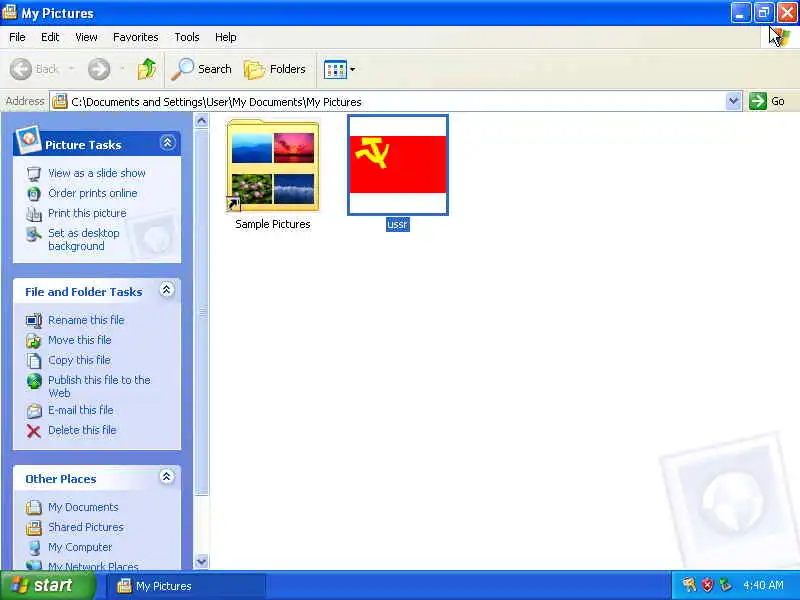Click Copy this file
Image resolution: width=800 pixels, height=600 pixels.
[x=79, y=360]
